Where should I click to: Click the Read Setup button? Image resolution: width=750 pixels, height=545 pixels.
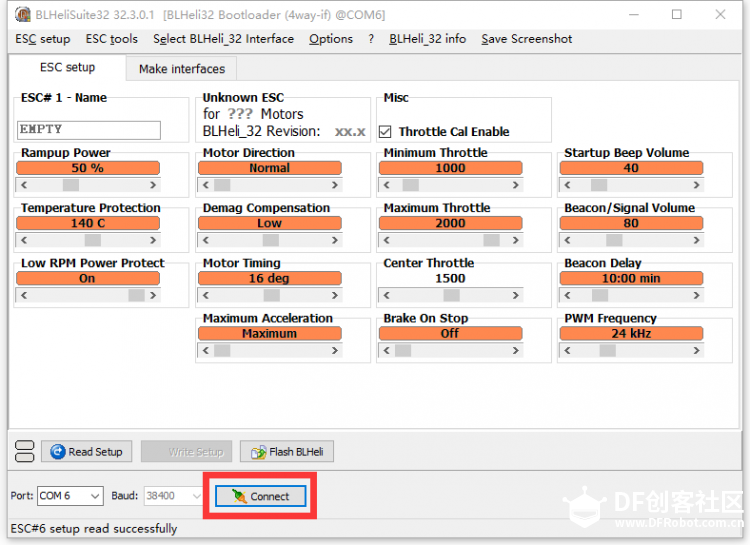coord(87,451)
